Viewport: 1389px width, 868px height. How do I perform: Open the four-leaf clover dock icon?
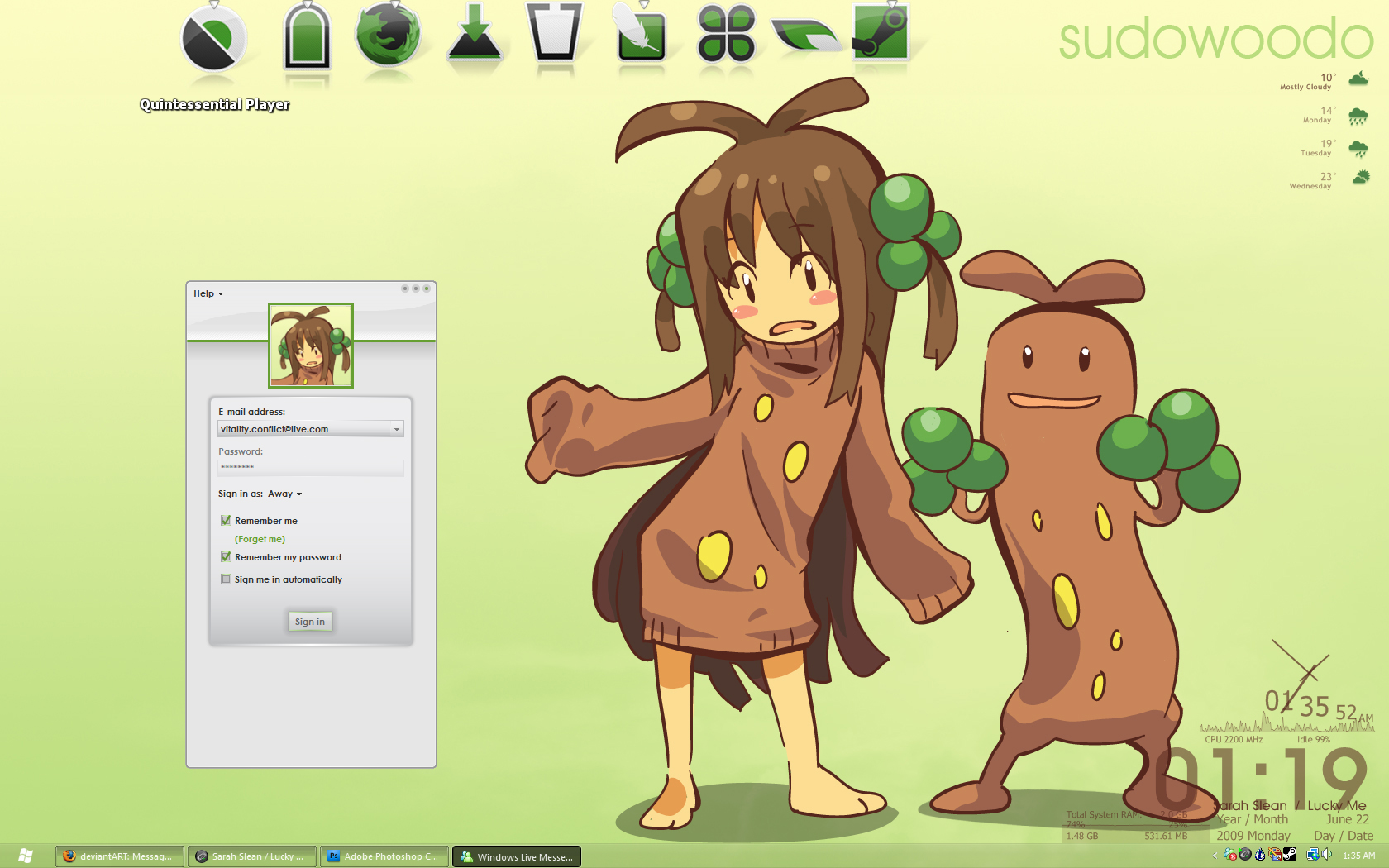tap(726, 35)
